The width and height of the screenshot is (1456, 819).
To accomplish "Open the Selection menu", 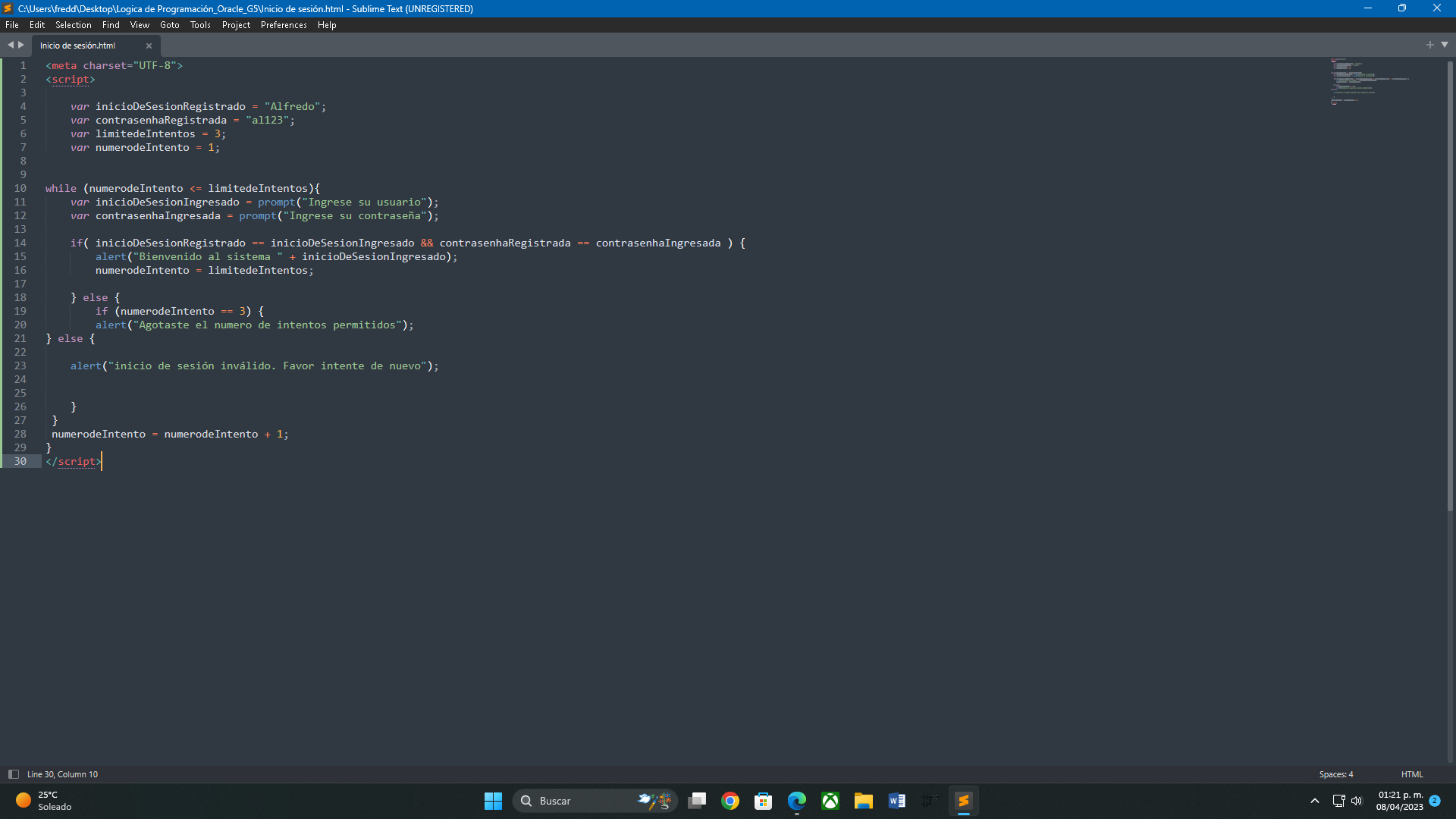I will 74,25.
